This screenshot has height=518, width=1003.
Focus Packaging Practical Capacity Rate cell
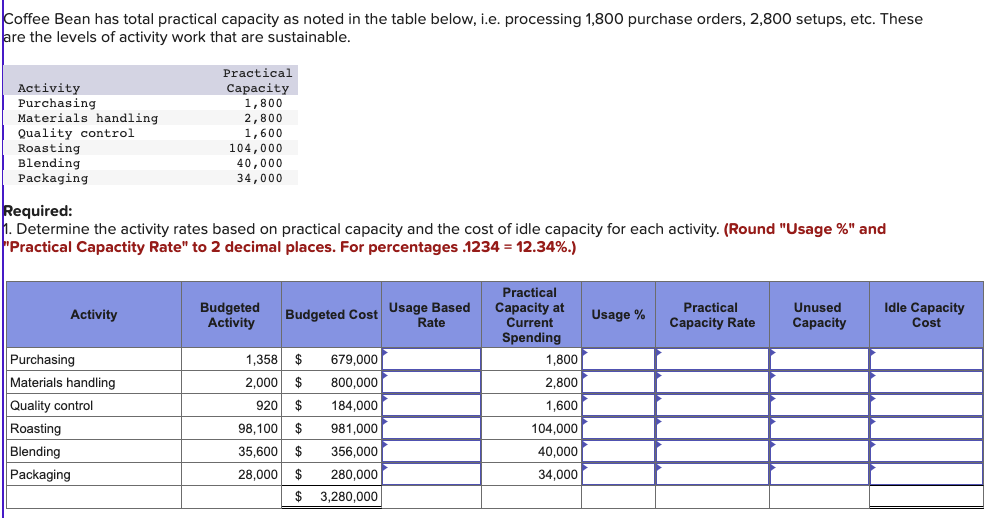pos(713,475)
